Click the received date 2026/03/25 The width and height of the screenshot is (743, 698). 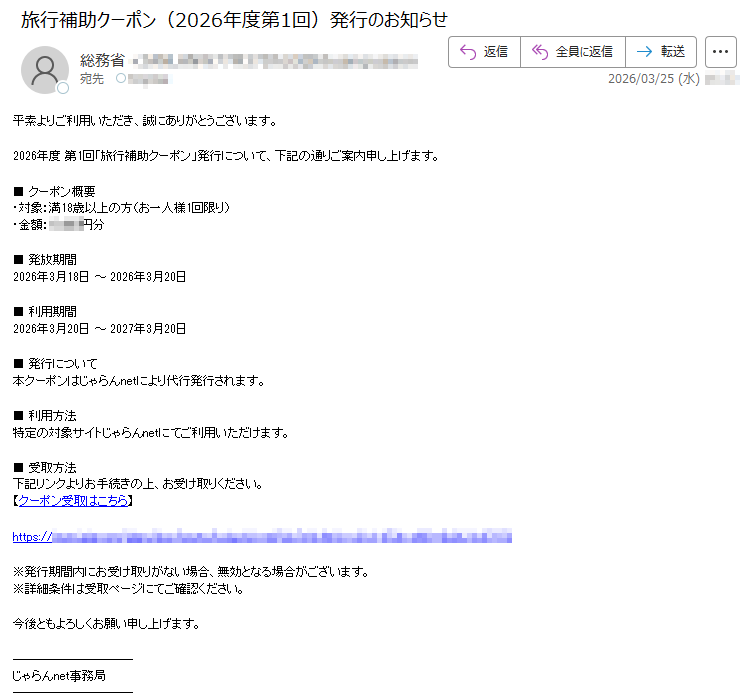pos(653,79)
